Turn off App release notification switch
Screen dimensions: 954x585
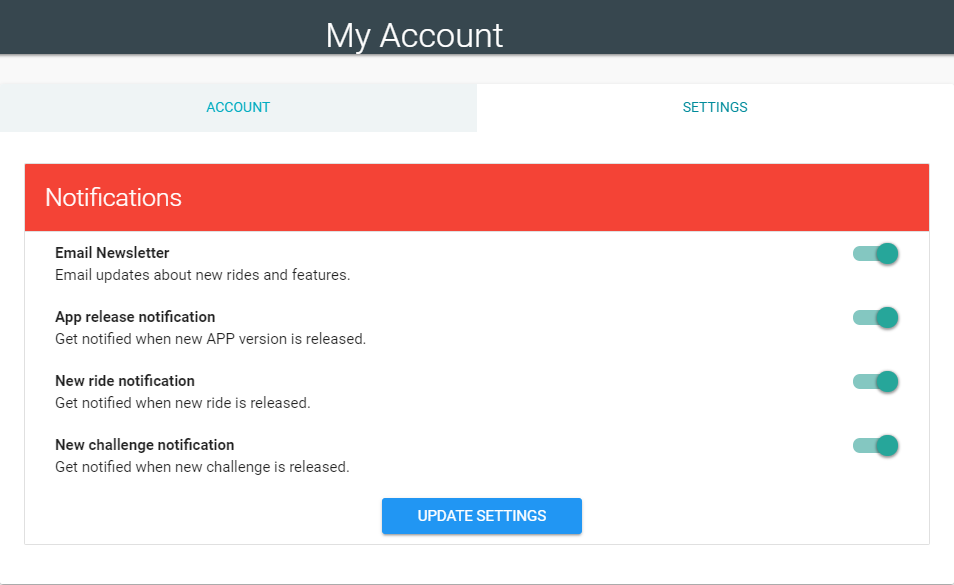876,317
